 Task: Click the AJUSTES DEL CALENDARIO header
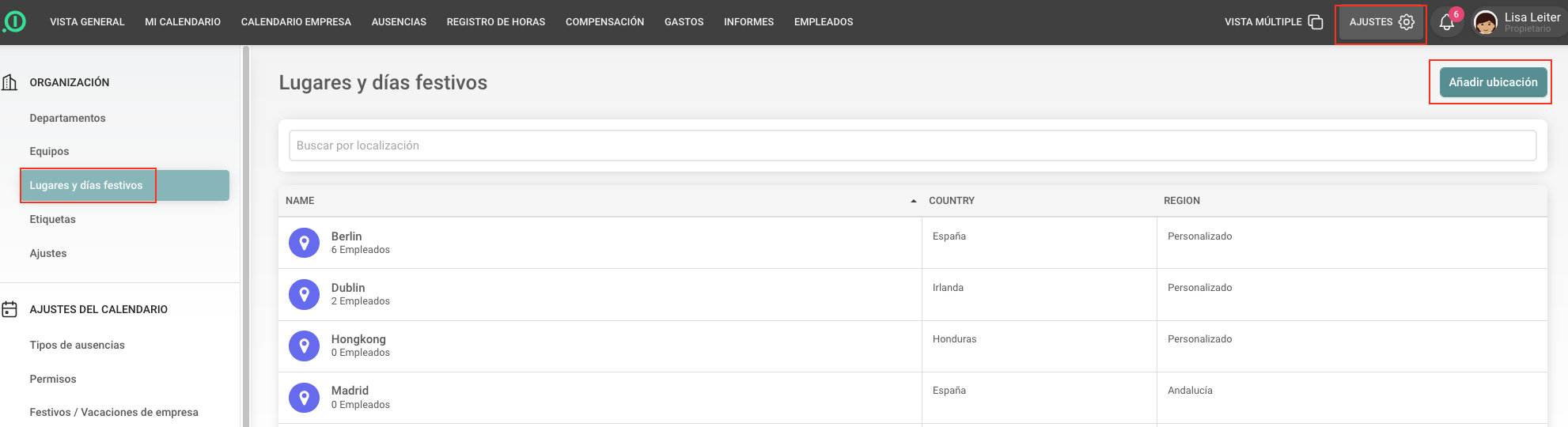tap(98, 309)
